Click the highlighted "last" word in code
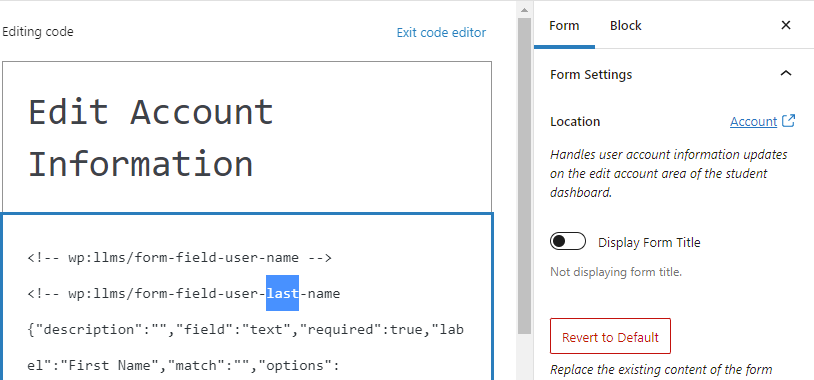Viewport: 814px width, 380px height. (282, 293)
